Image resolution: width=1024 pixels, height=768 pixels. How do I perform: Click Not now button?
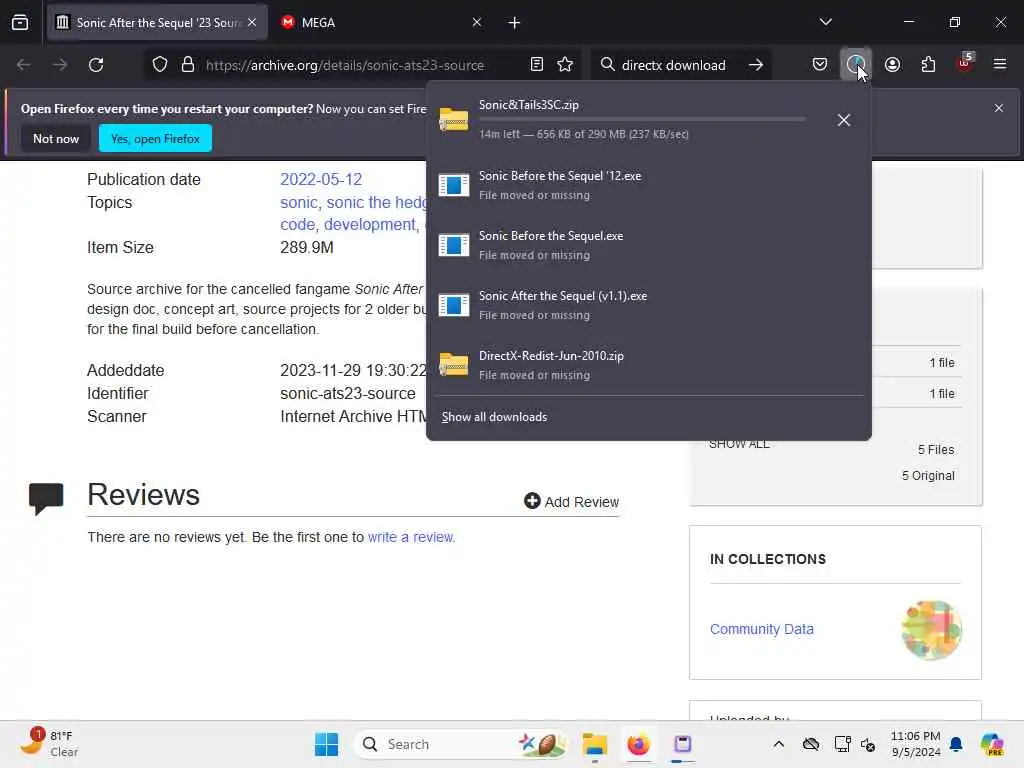coord(56,138)
